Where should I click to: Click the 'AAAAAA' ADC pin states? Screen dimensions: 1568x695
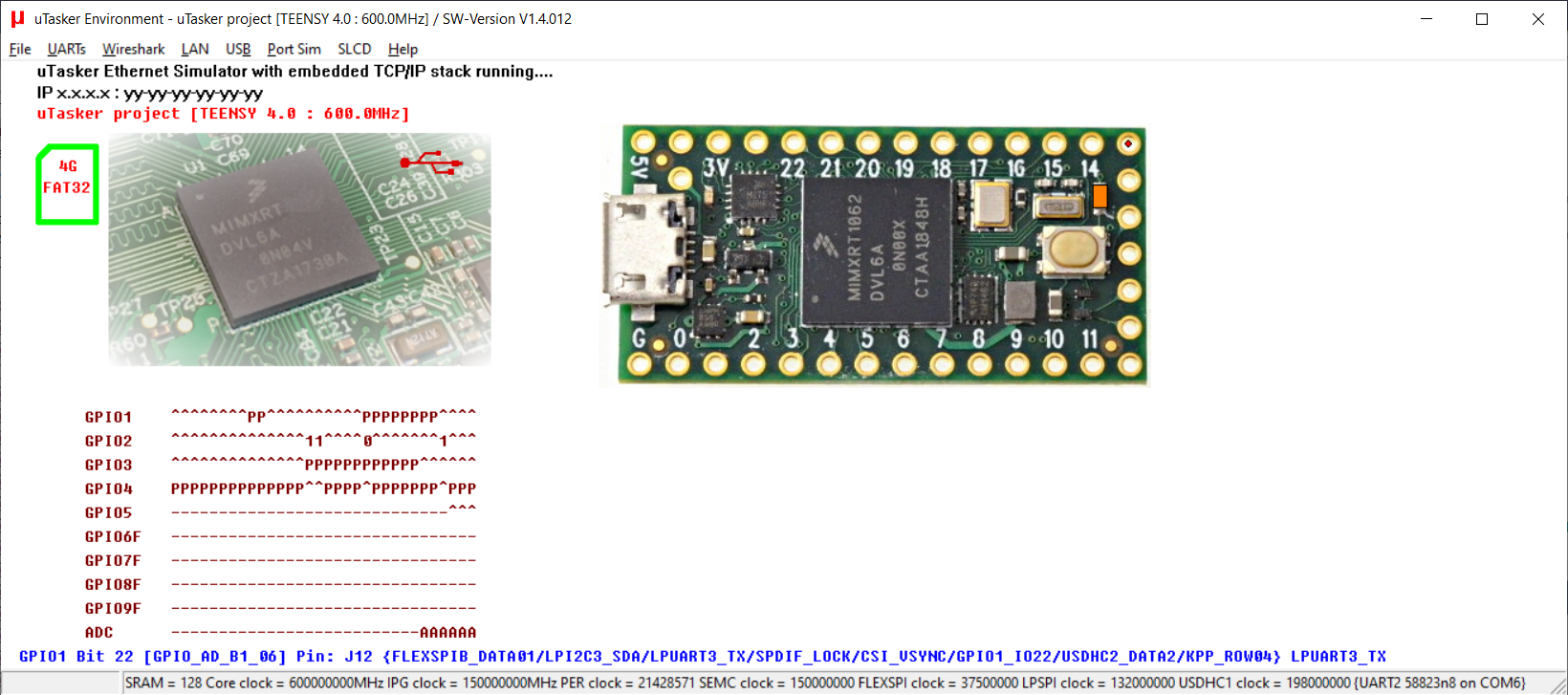point(447,632)
